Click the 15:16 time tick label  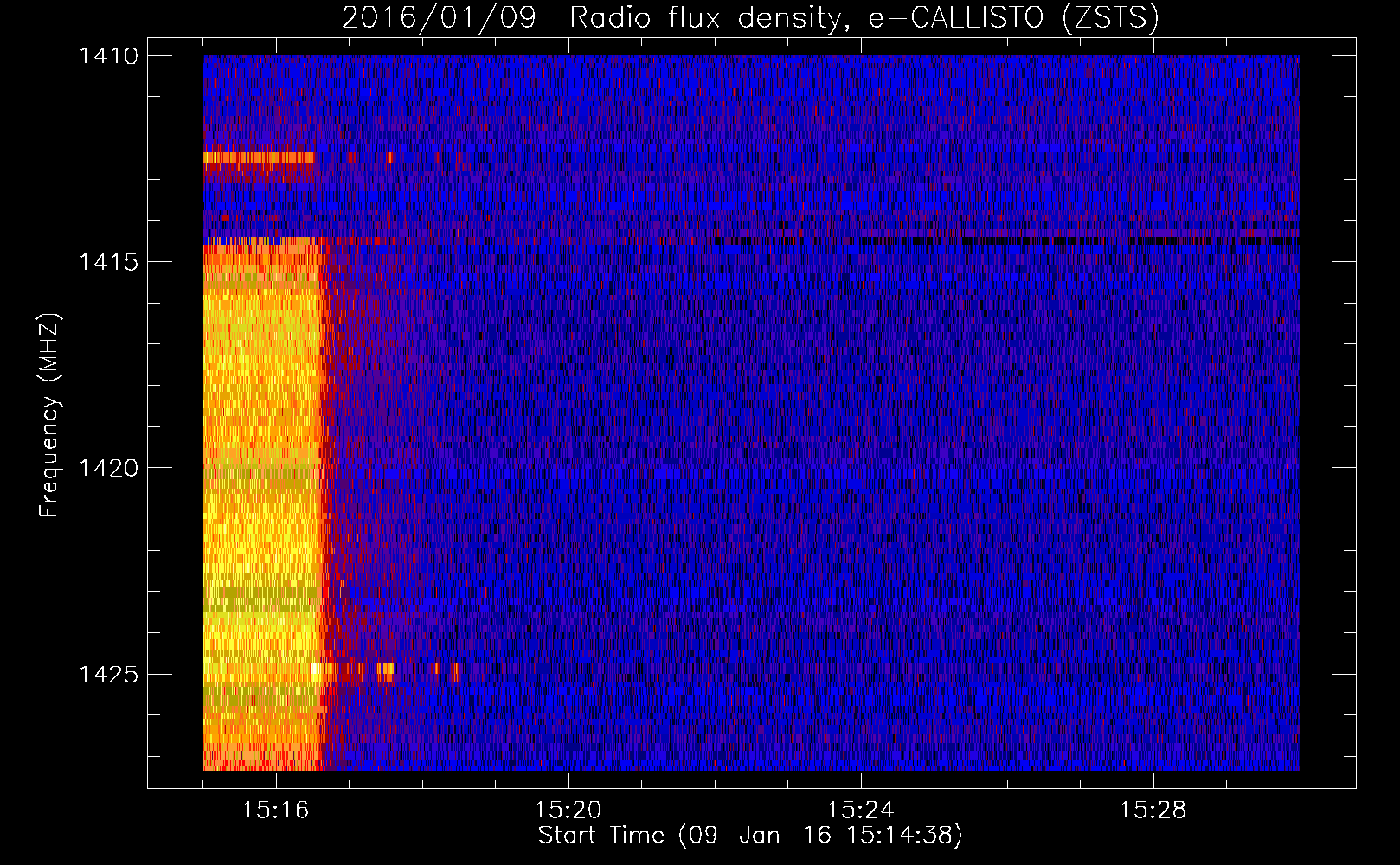tap(275, 810)
